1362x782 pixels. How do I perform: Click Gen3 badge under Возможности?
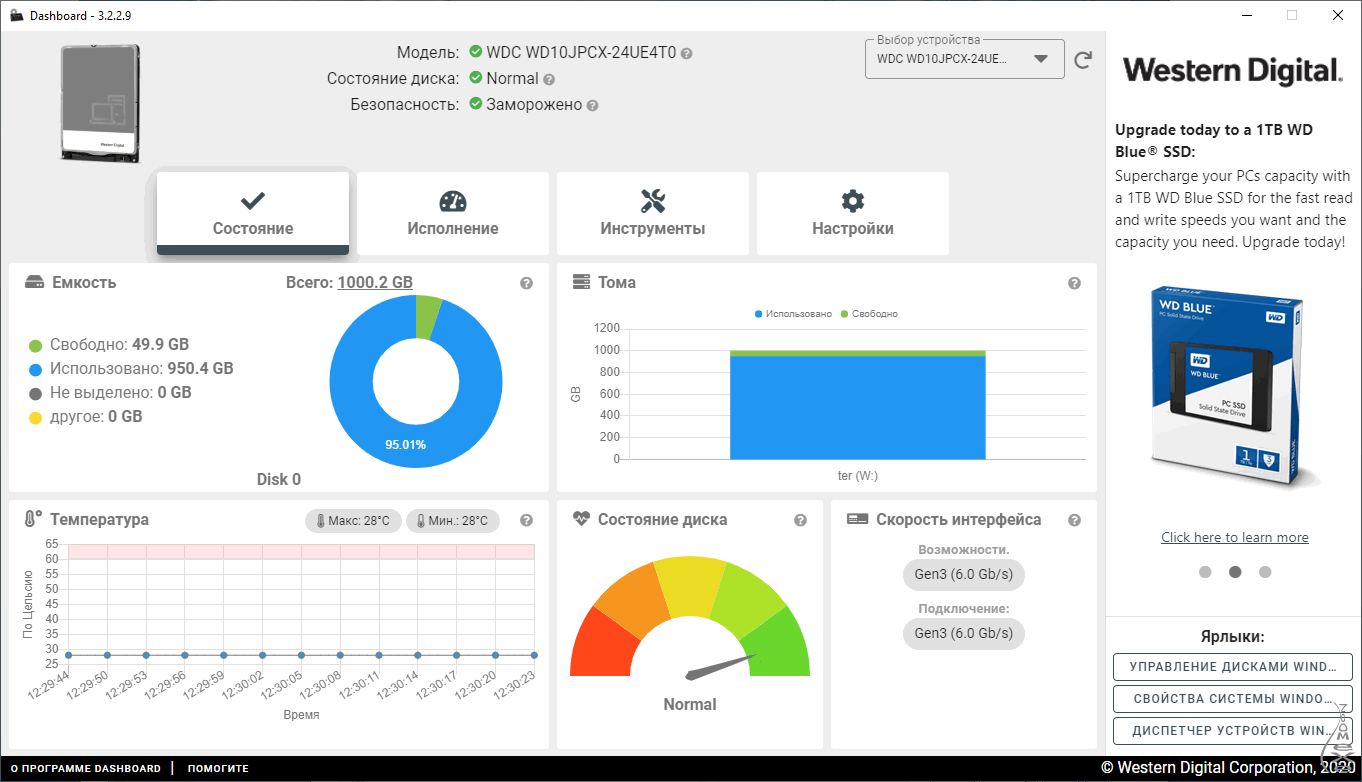(964, 575)
